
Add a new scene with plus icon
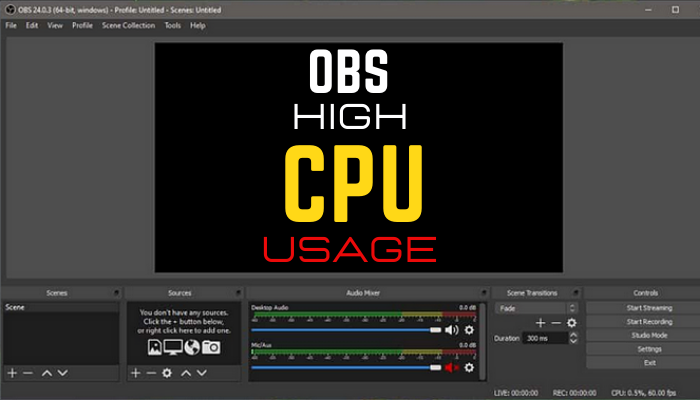click(x=12, y=373)
